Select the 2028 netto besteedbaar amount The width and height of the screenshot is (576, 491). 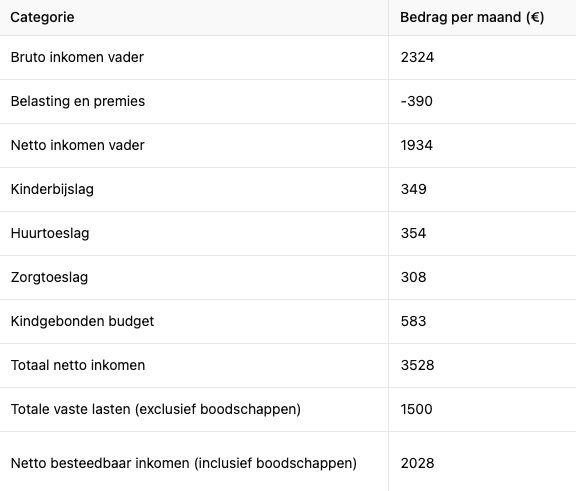tap(417, 463)
